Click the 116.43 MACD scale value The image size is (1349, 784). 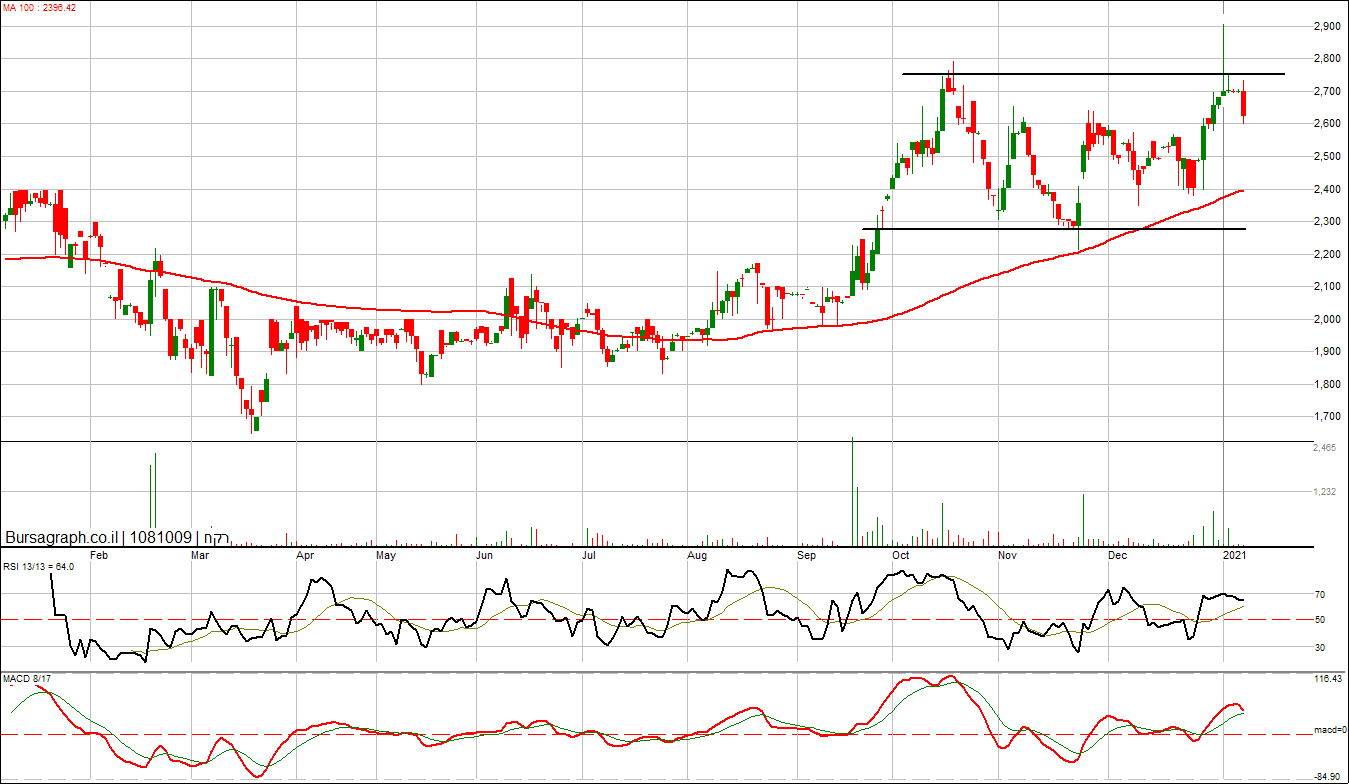(1327, 679)
